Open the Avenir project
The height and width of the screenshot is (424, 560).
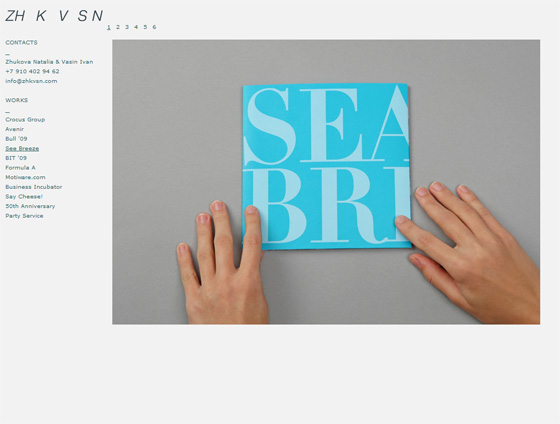(14, 129)
